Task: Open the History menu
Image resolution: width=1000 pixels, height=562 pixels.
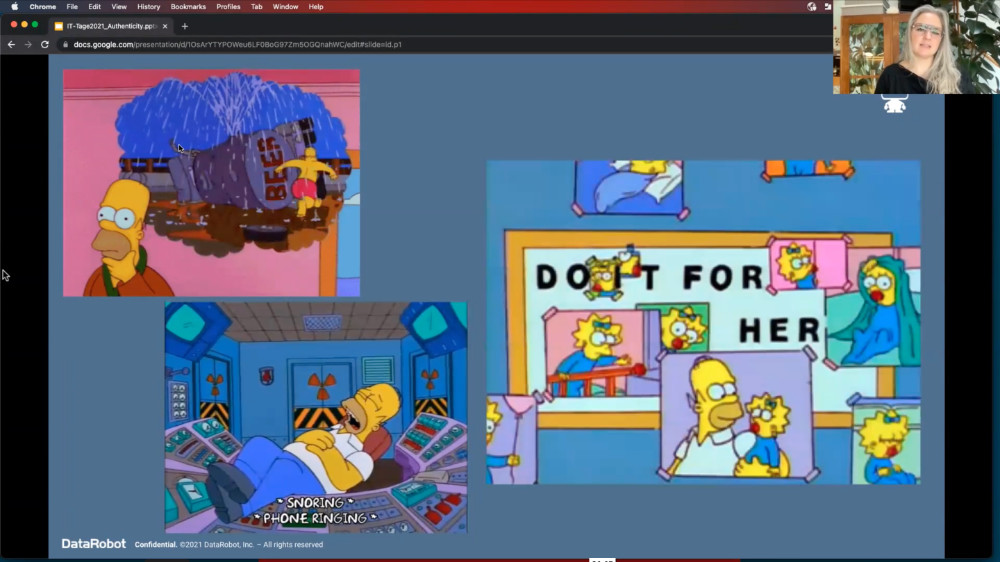Action: point(149,6)
